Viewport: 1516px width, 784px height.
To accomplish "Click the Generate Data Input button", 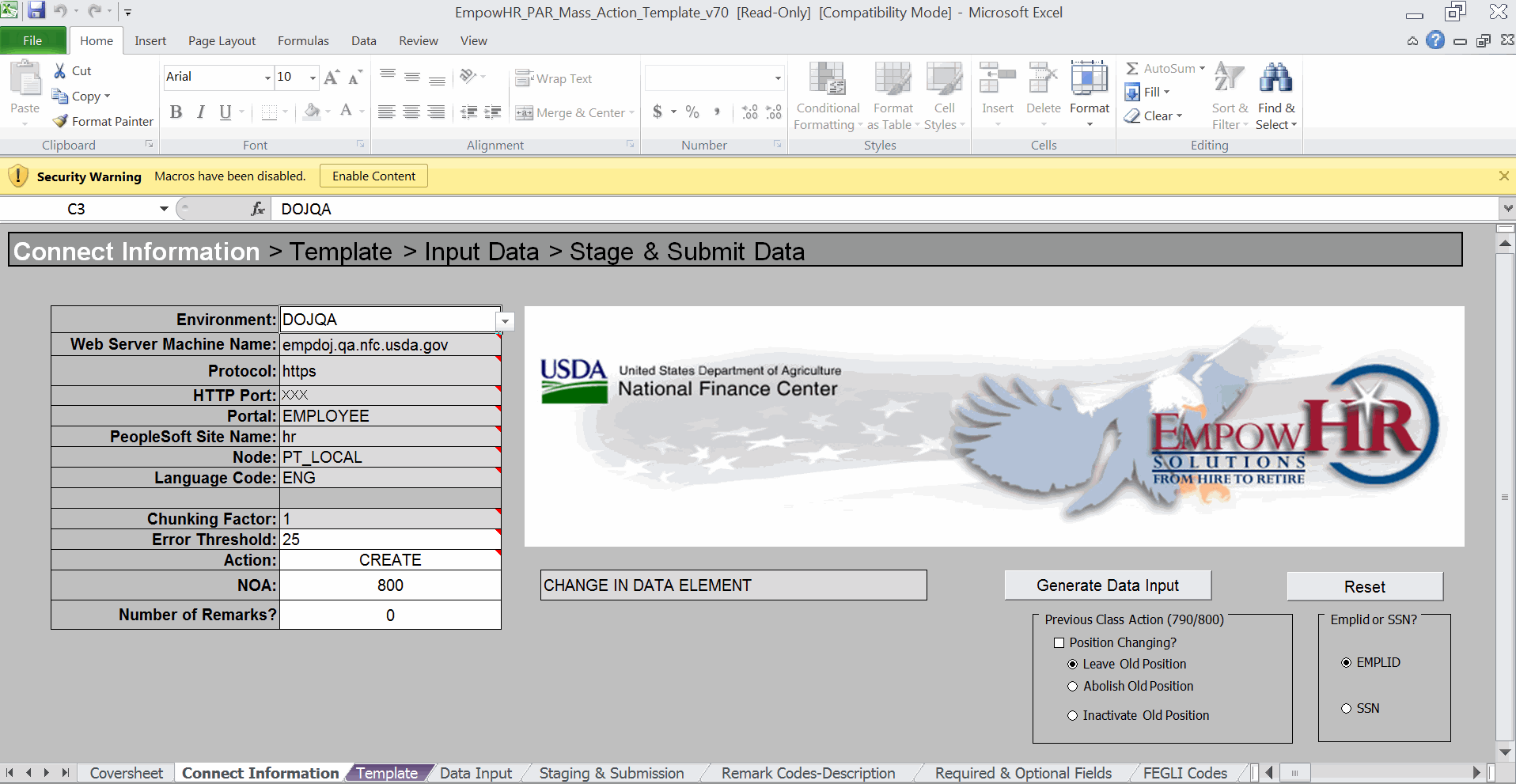I will tap(1108, 585).
